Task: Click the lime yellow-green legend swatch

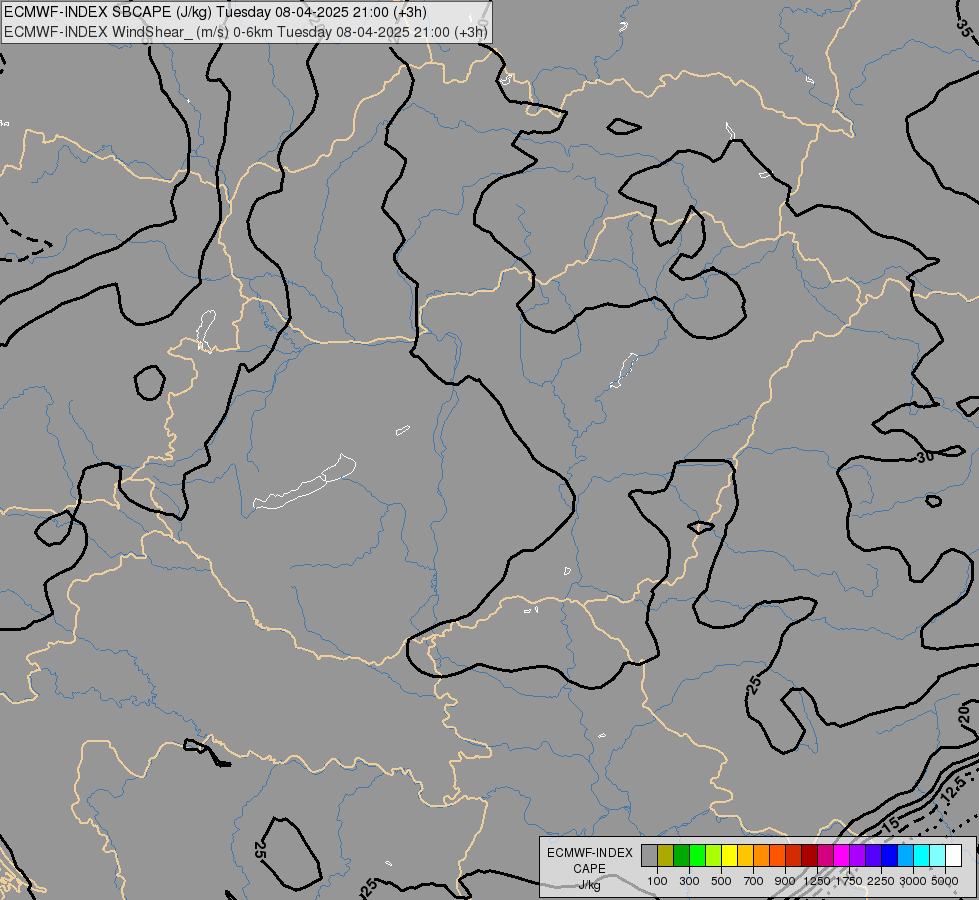Action: pos(714,856)
